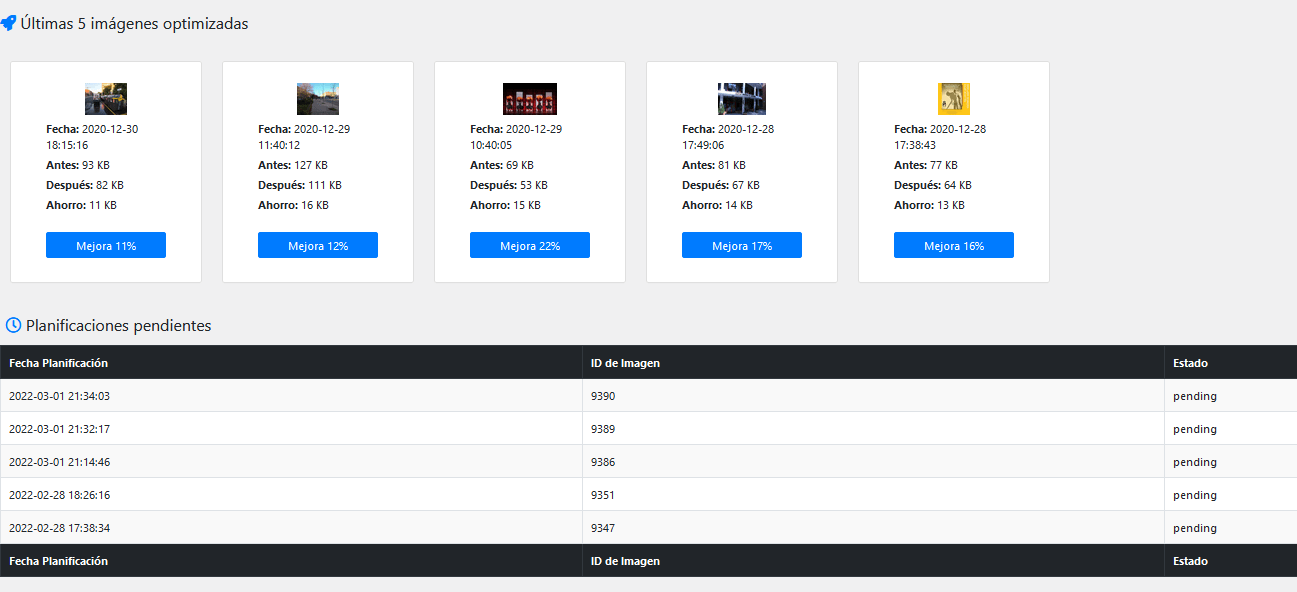The image size is (1297, 592).
Task: Click Antes: 69 KB text
Action: [x=502, y=165]
